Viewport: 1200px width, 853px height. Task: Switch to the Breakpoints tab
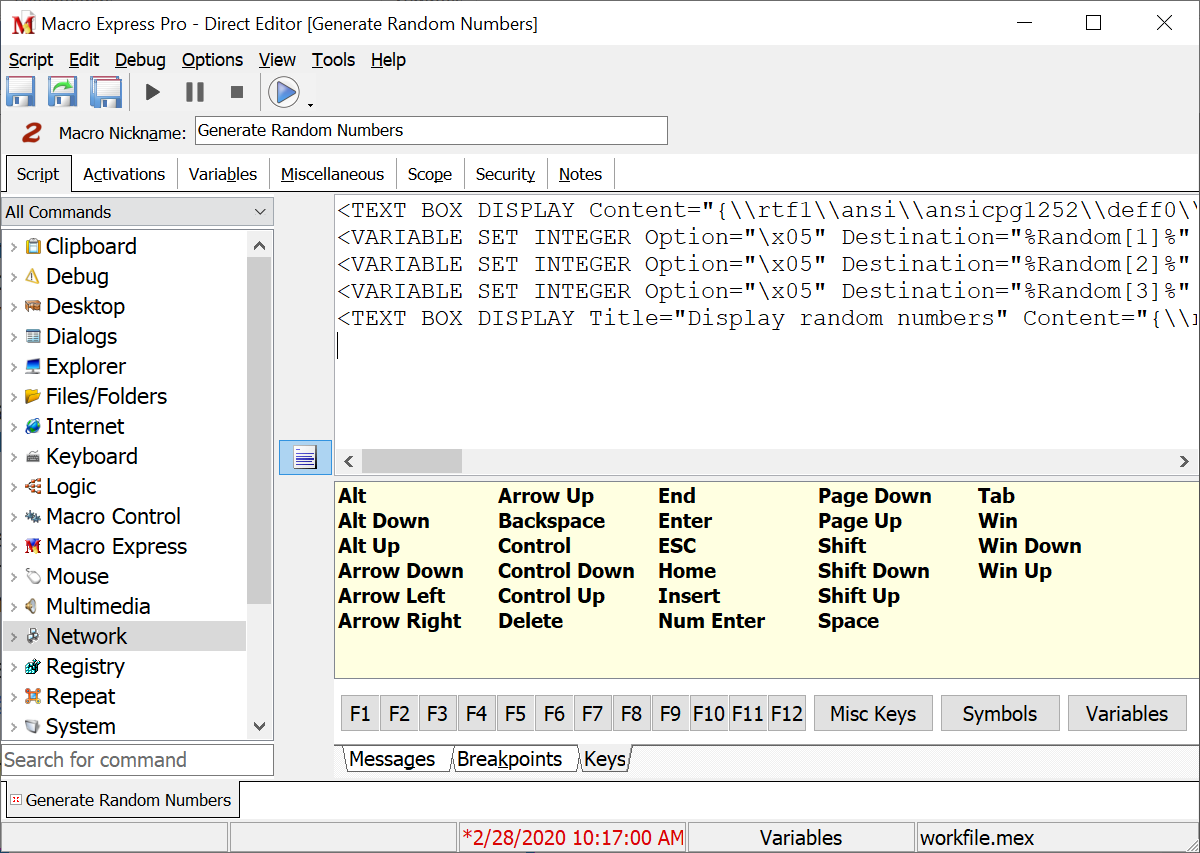point(509,759)
